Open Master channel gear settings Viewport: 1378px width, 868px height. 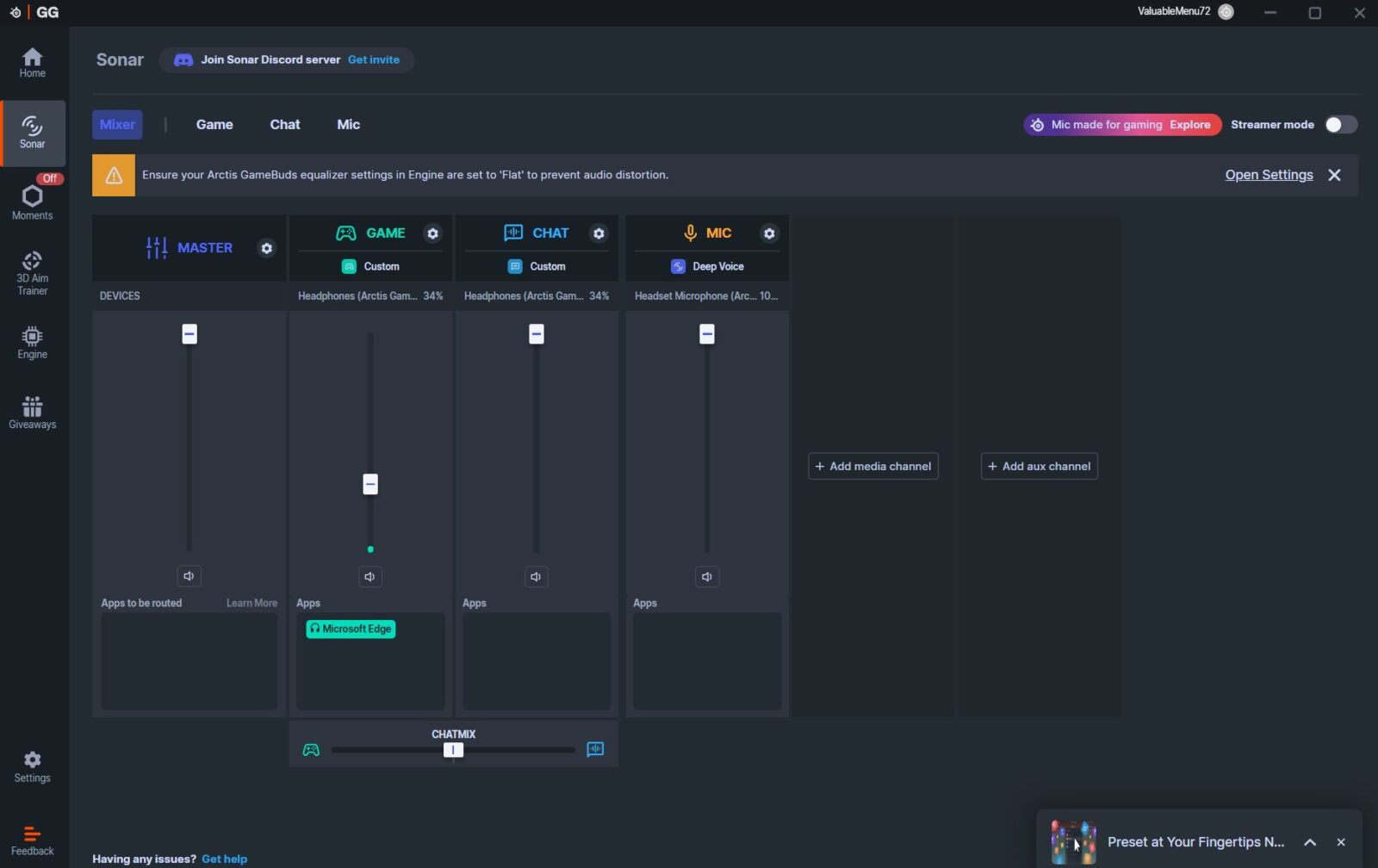coord(267,248)
